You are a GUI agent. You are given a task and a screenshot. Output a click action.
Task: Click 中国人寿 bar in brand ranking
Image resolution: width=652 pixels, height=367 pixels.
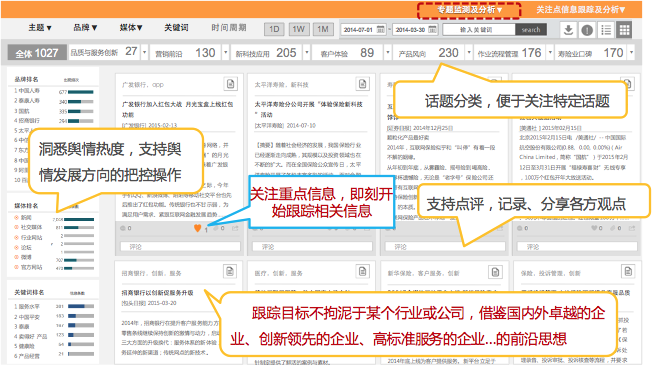pyautogui.click(x=81, y=92)
